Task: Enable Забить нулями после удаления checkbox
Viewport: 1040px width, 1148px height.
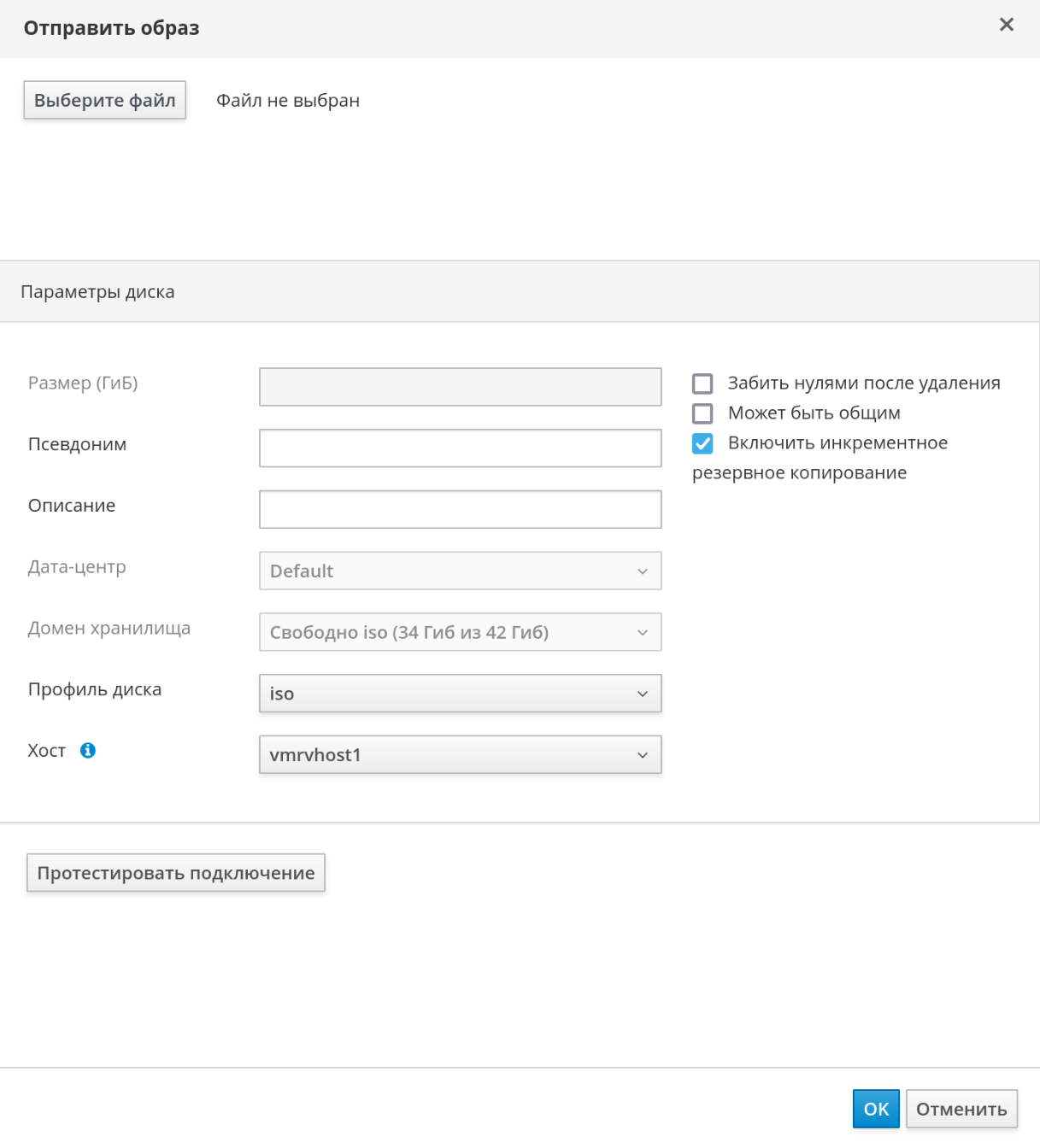Action: pos(702,384)
